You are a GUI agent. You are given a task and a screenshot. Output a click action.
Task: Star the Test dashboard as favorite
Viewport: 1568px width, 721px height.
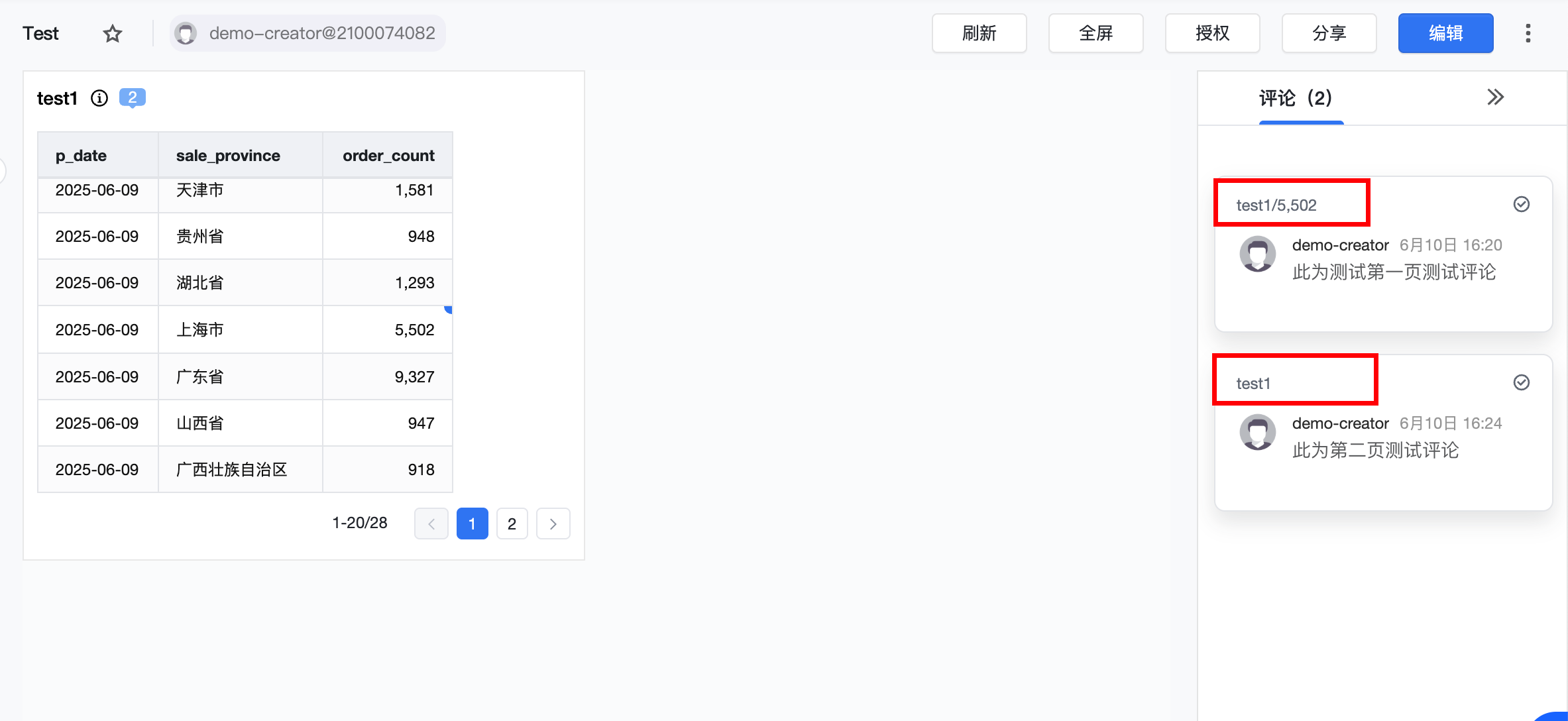[113, 33]
